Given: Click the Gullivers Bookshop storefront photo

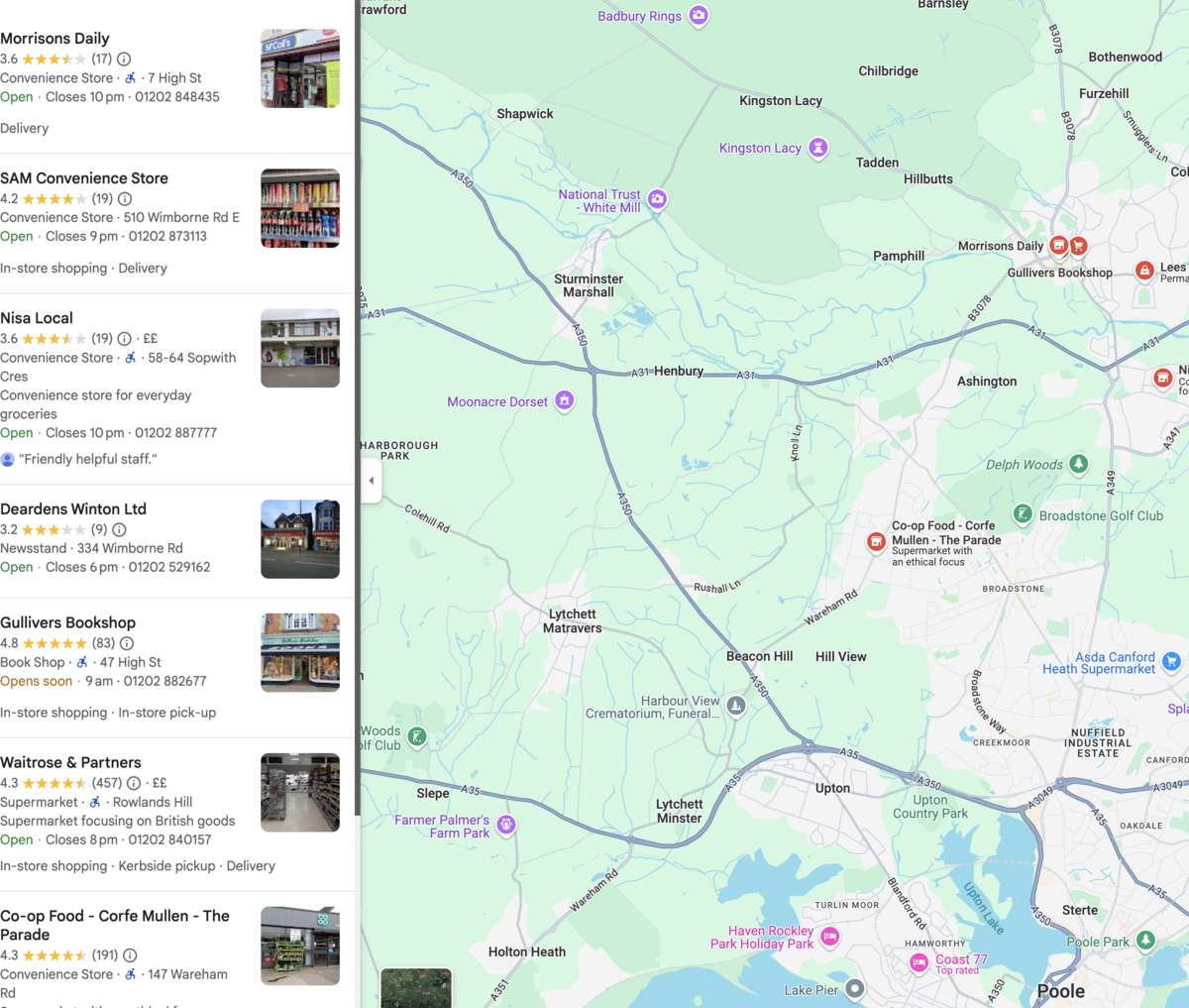Looking at the screenshot, I should [x=300, y=652].
